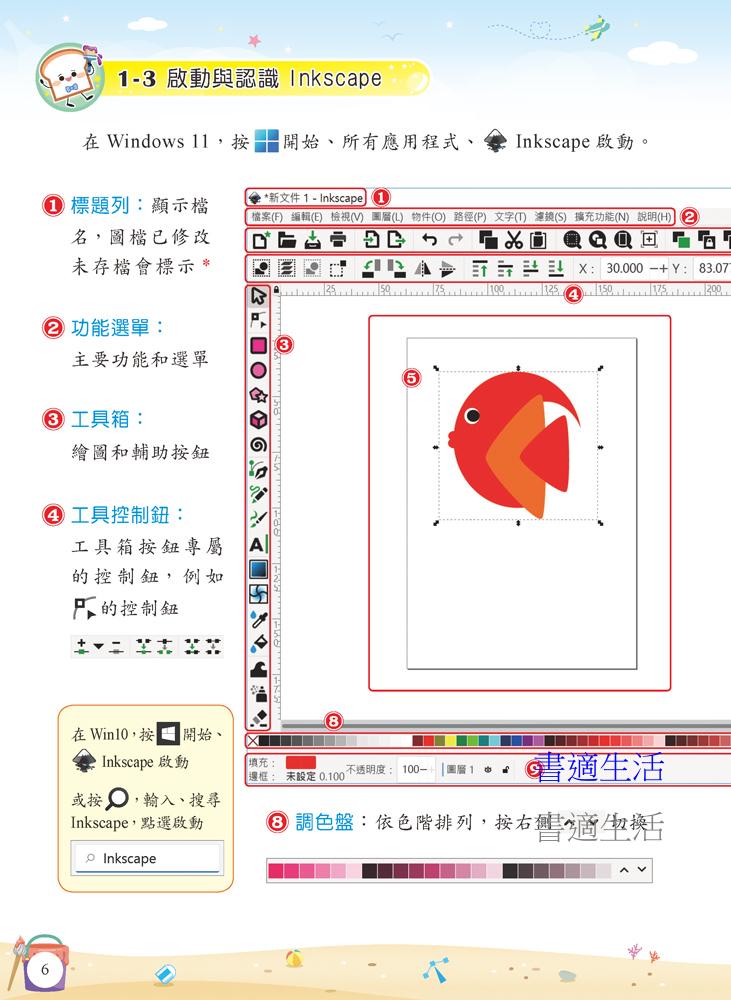Click Zoom to fit drawing icon
Viewport: 731px width, 1000px height.
(x=598, y=240)
